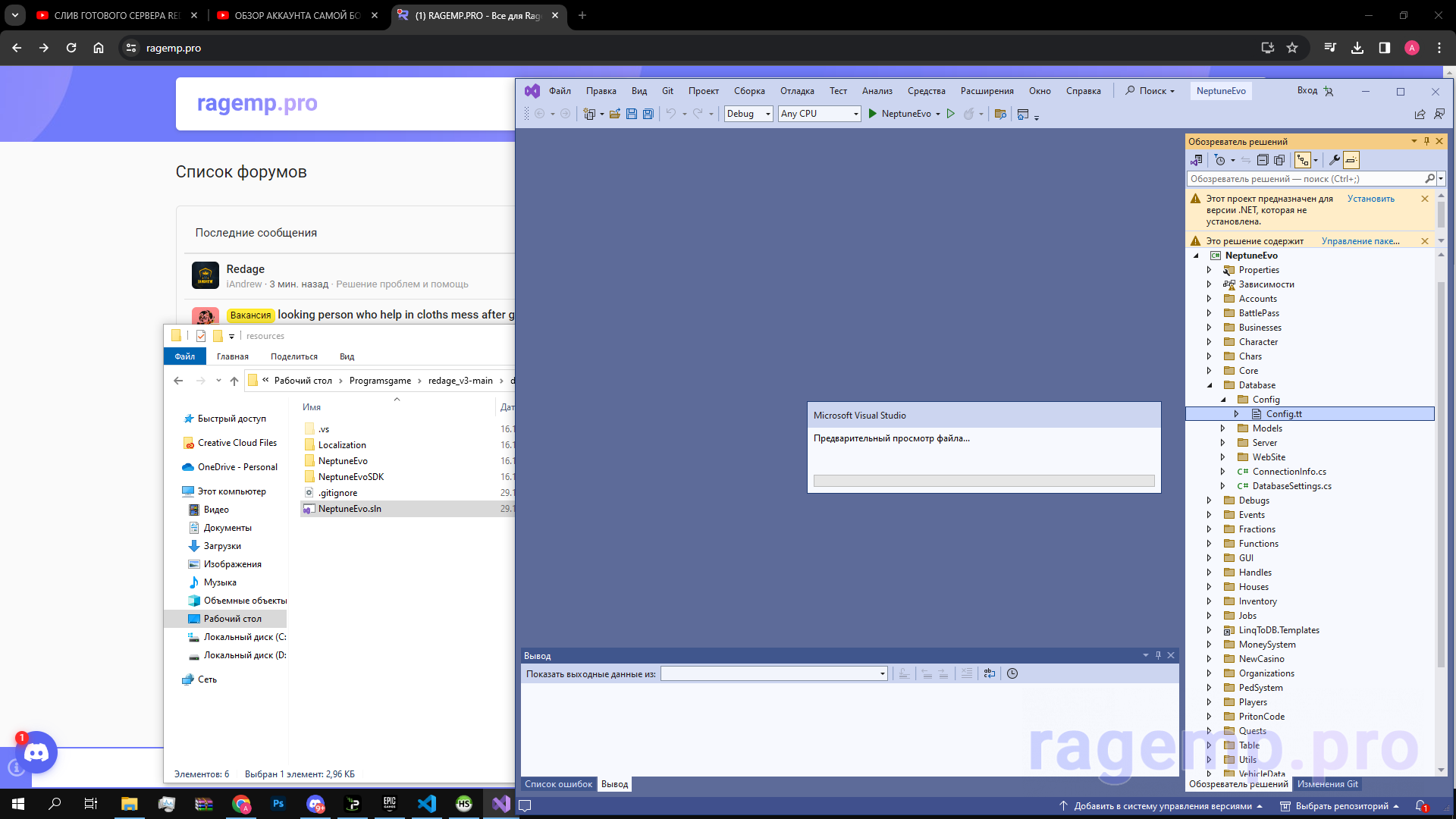Click Chrome downloads icon in the toolbar
This screenshot has width=1456, height=819.
click(1357, 48)
